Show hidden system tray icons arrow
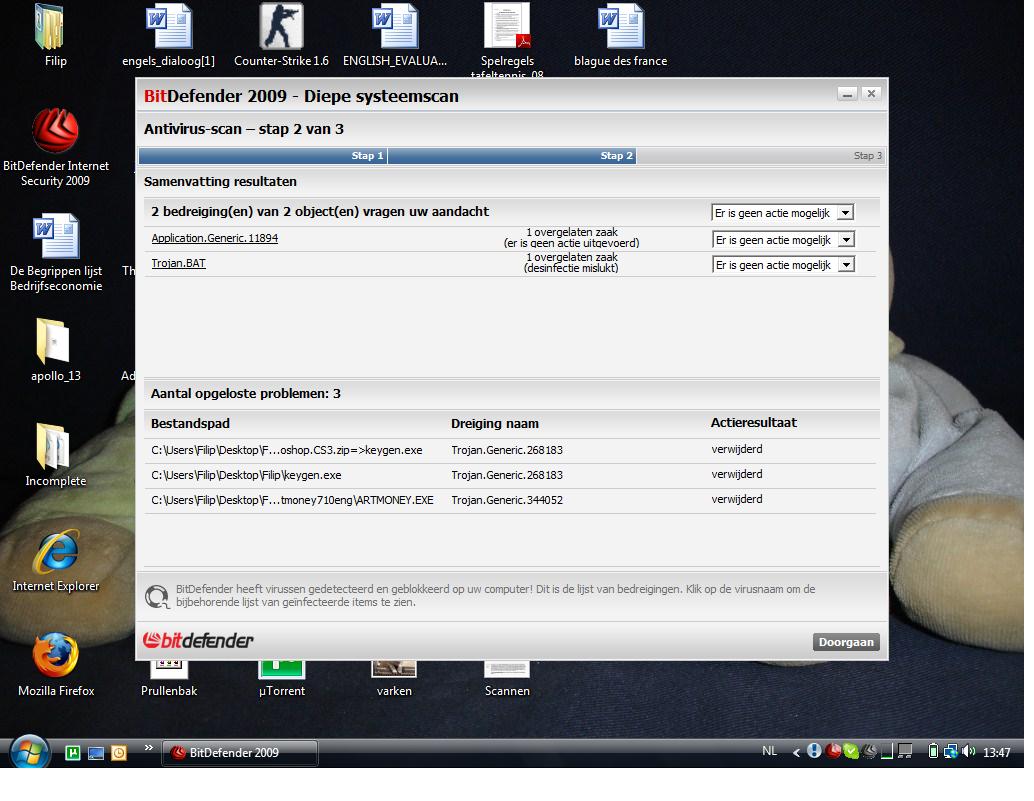This screenshot has height=801, width=1034. 796,752
